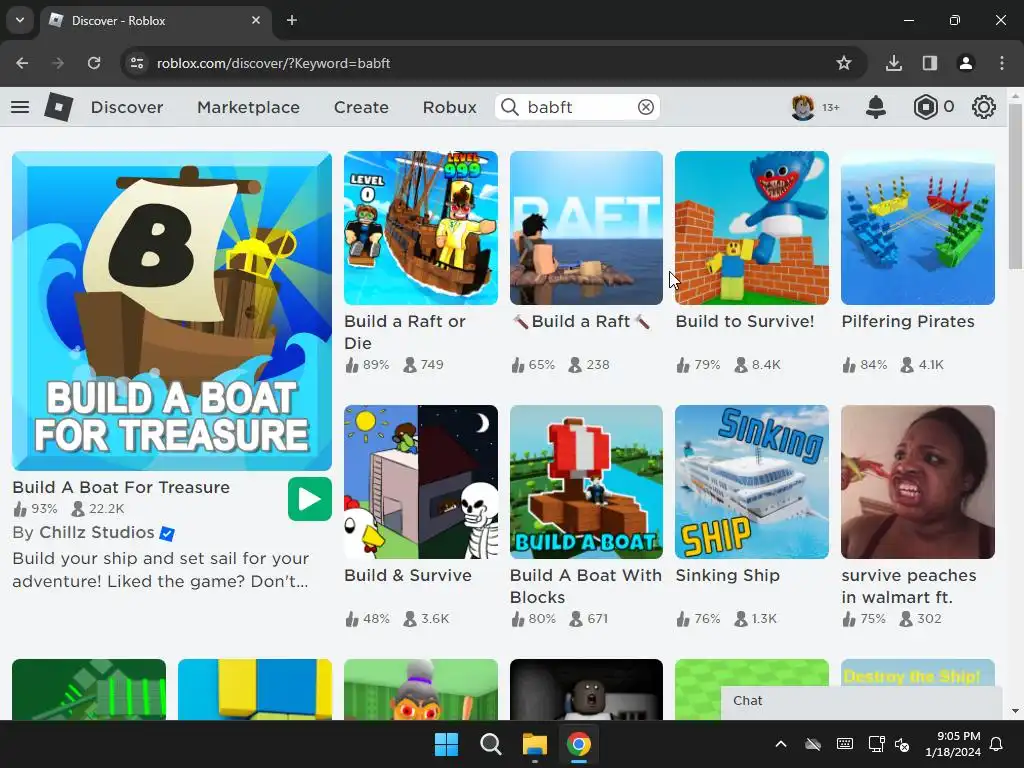The image size is (1024, 768).
Task: Open the Chat panel
Action: point(861,701)
